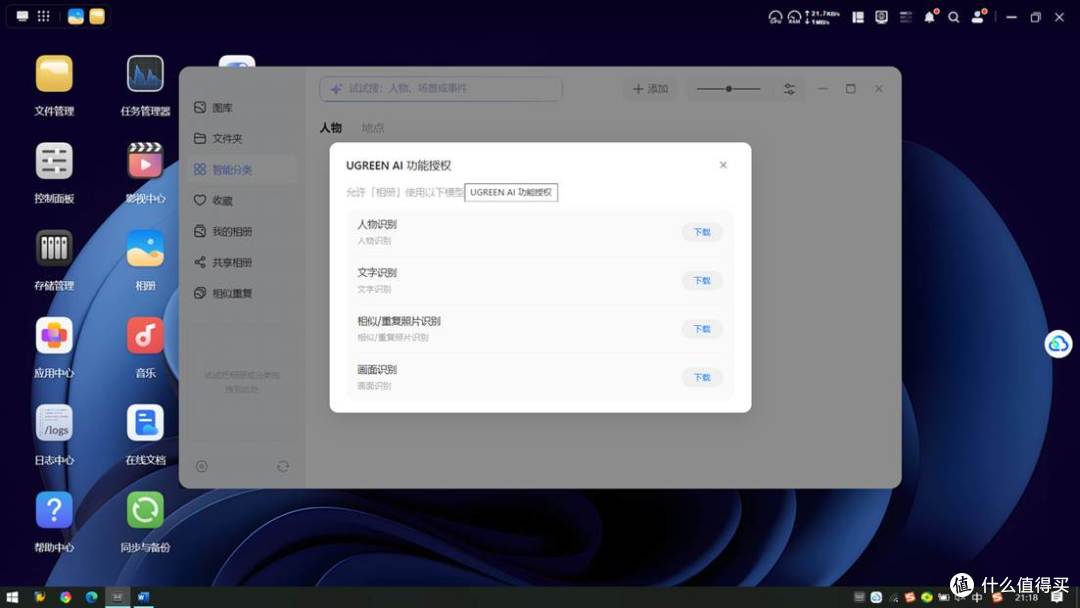Open 收藏 in the Photos sidebar
The width and height of the screenshot is (1080, 608).
[242, 200]
